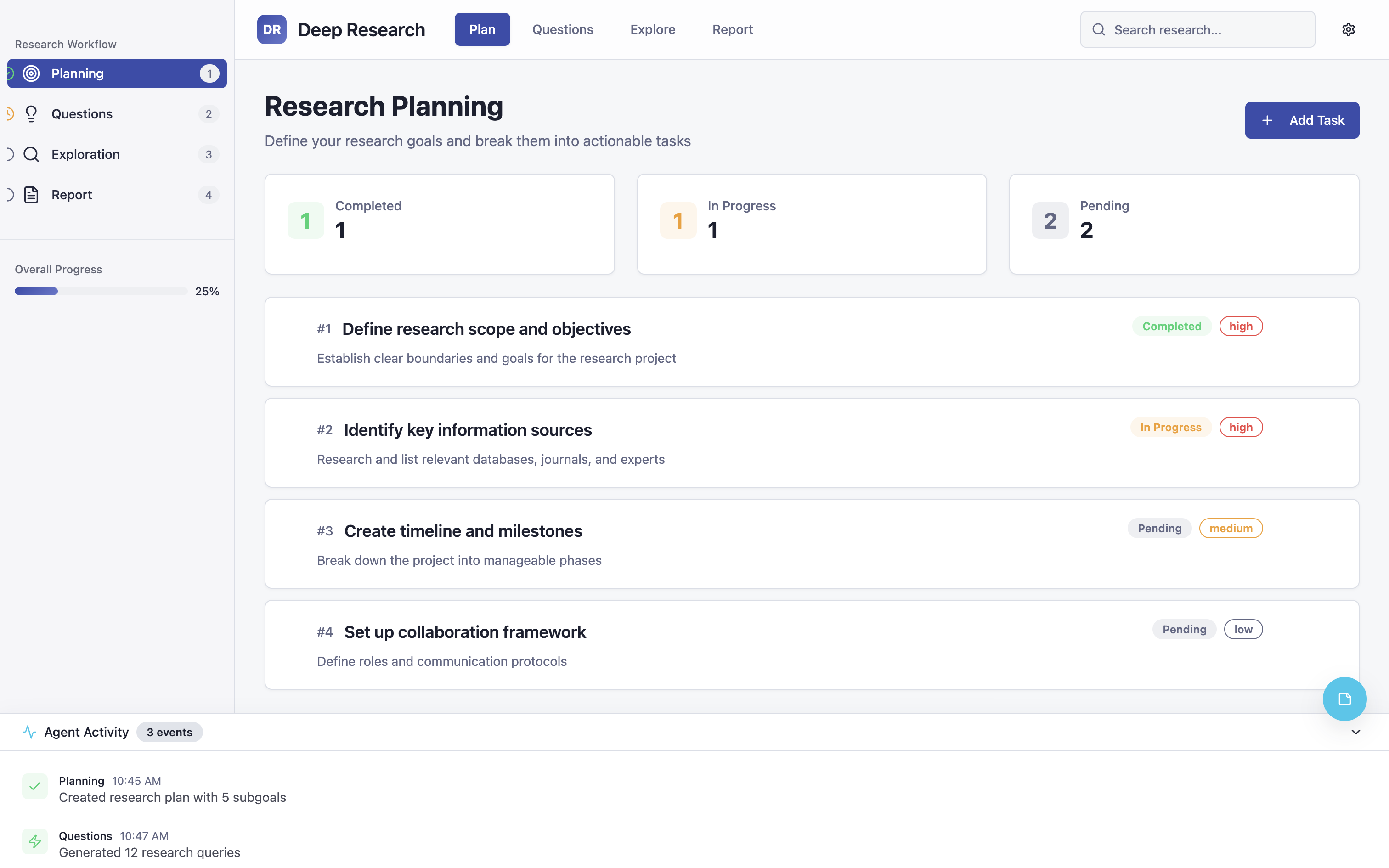Open the Report tab
1389x868 pixels.
732,29
